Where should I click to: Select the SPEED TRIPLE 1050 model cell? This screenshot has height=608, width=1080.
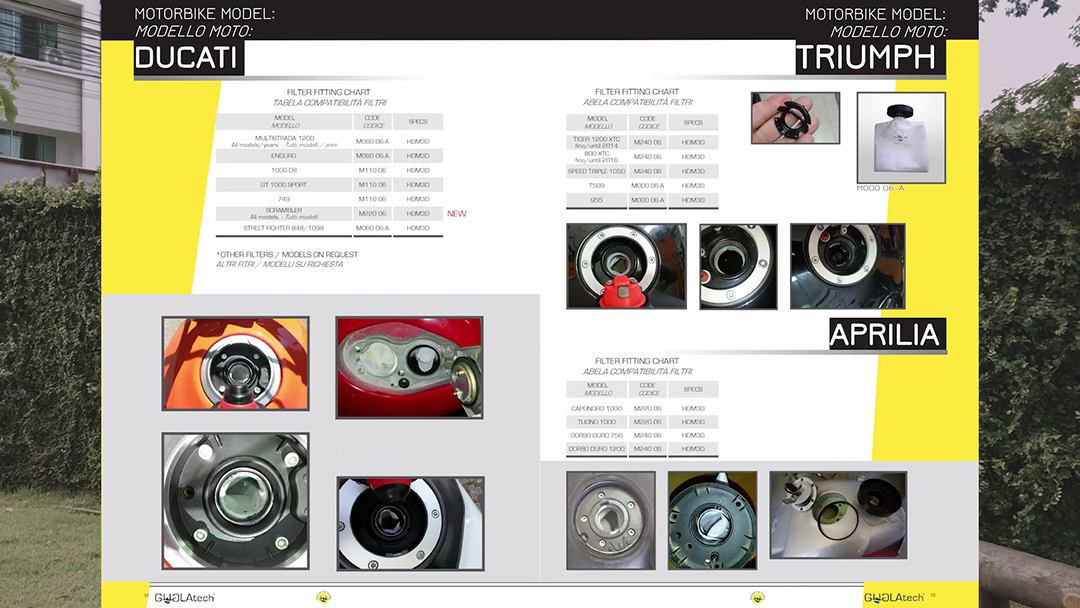pos(596,171)
